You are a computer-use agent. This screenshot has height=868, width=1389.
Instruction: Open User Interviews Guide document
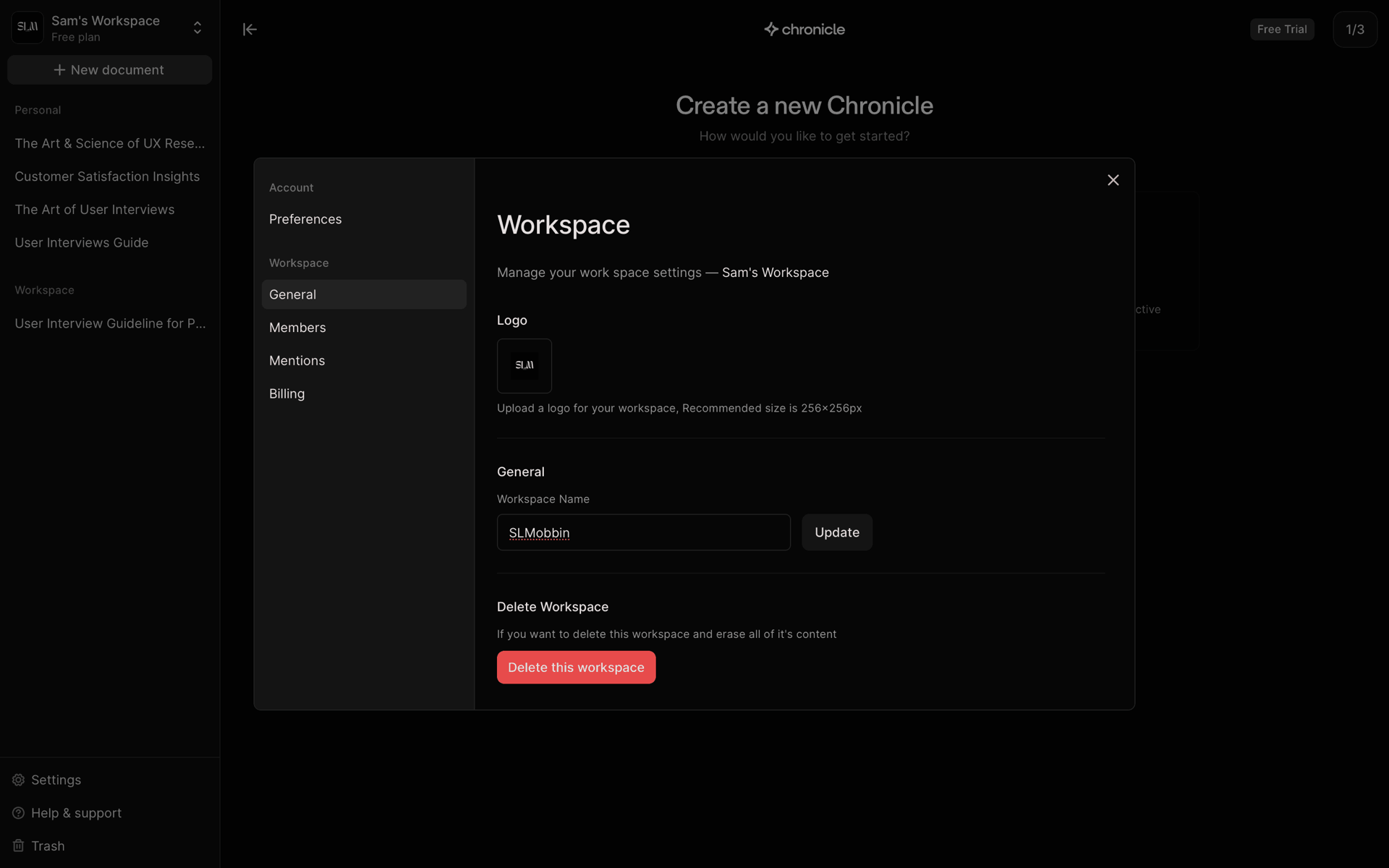pos(82,242)
